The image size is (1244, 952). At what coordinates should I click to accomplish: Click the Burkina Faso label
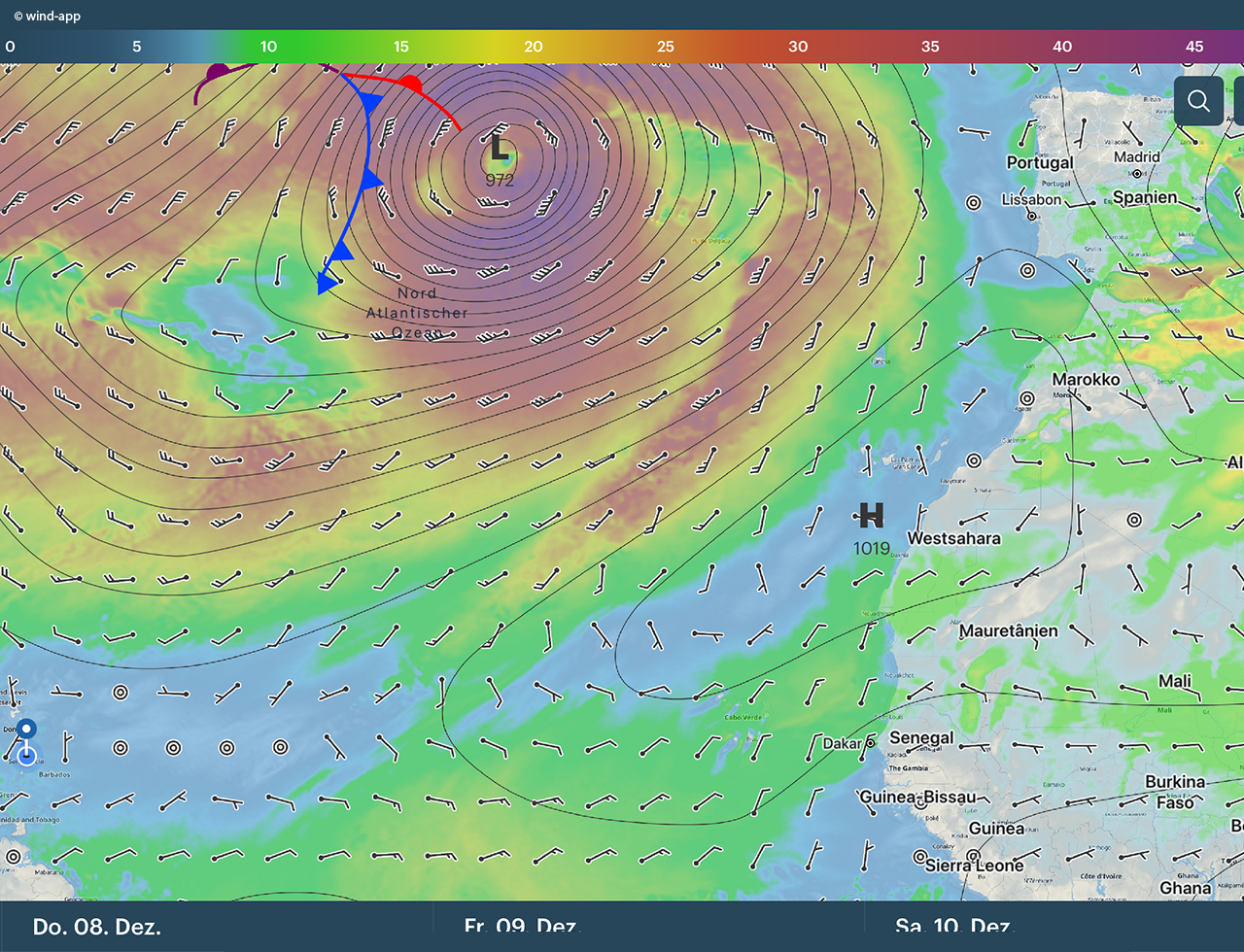1175,792
